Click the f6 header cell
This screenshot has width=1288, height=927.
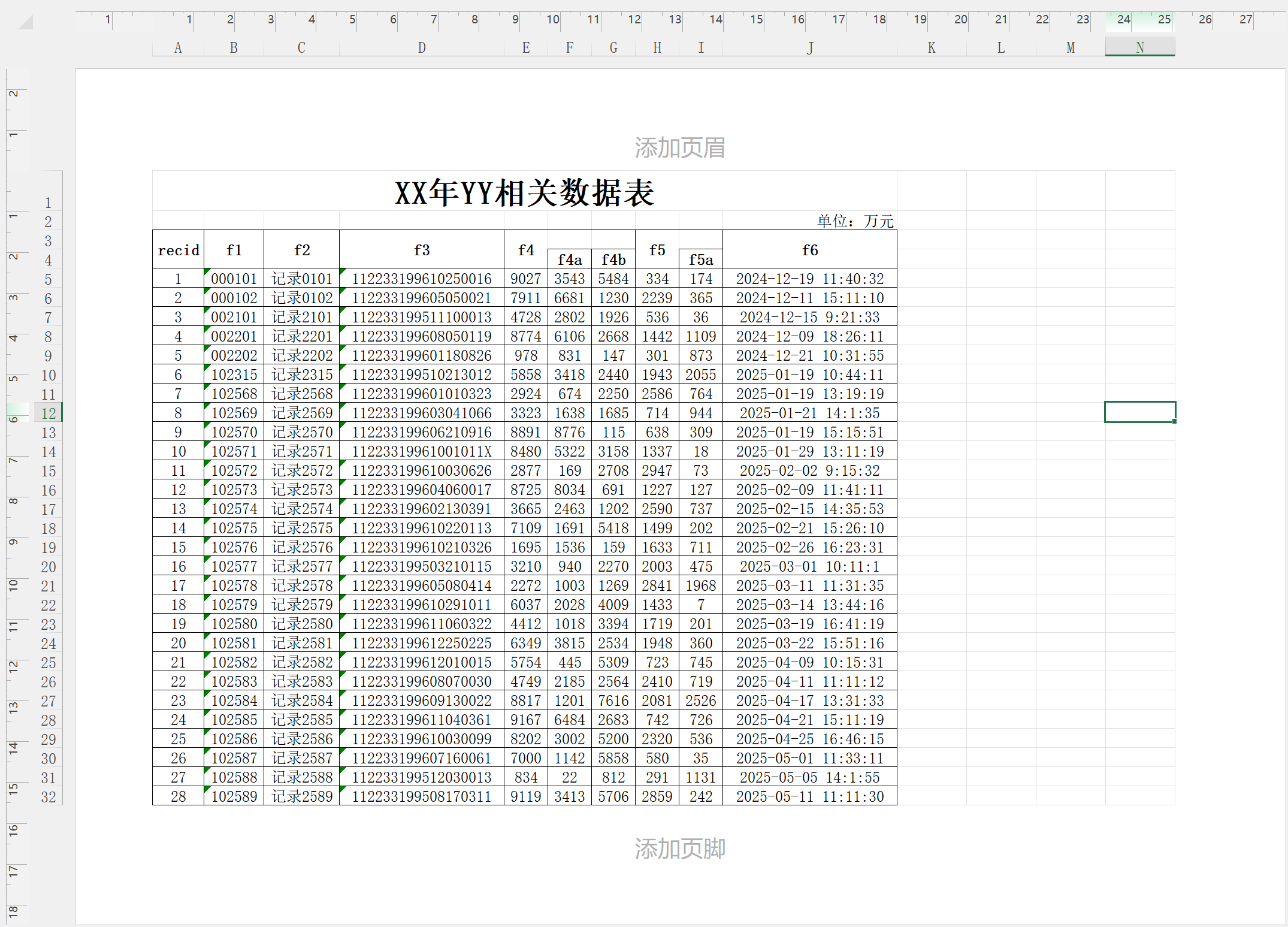810,250
